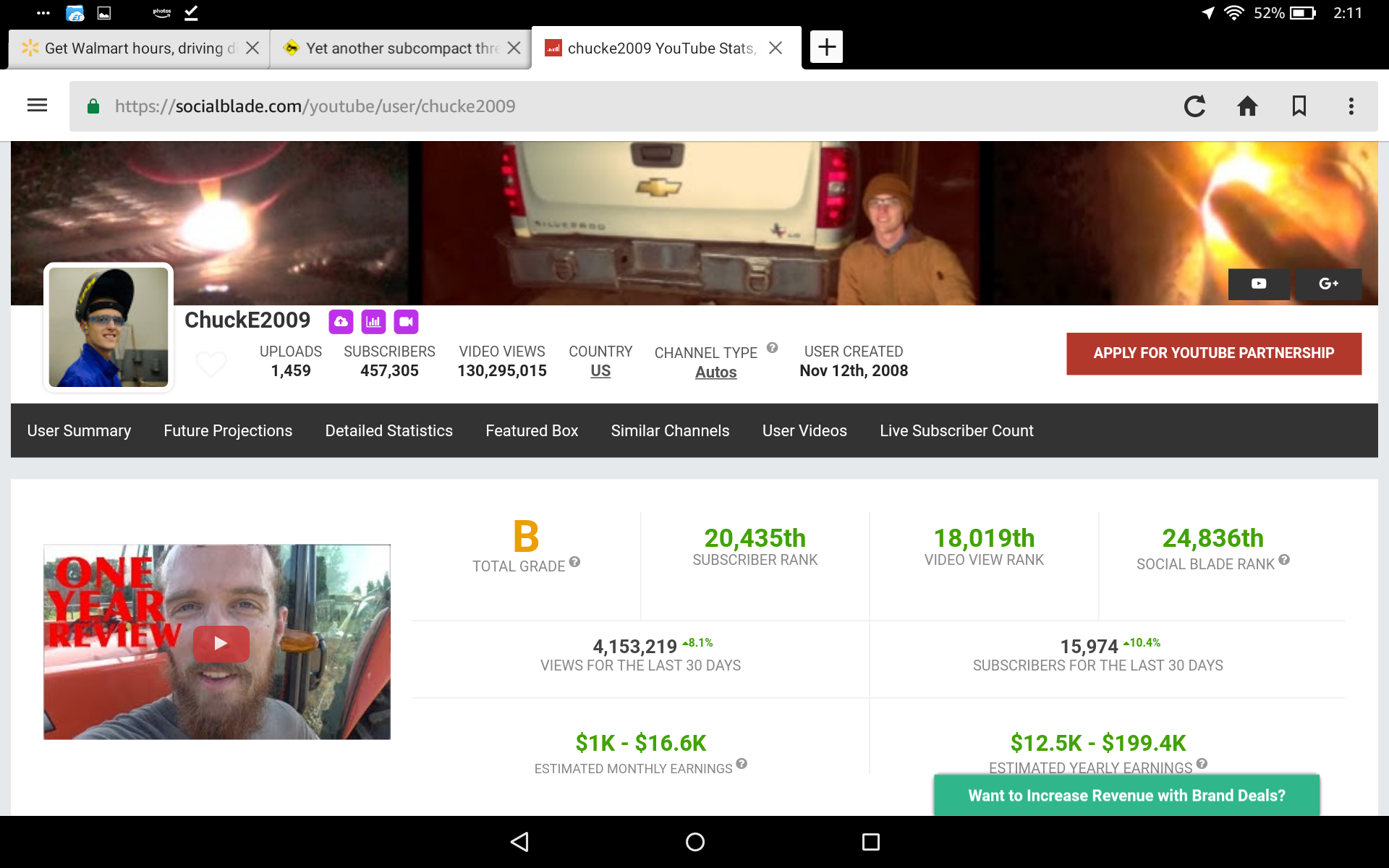
Task: Click the purple cloud upload icon
Action: 341,322
